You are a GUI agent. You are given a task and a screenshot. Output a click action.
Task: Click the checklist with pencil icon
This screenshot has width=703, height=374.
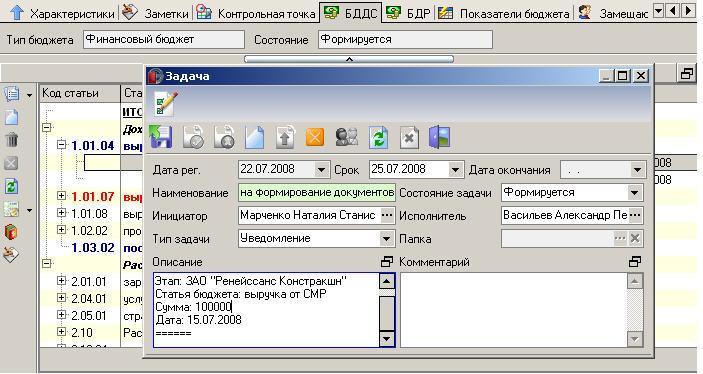click(165, 104)
